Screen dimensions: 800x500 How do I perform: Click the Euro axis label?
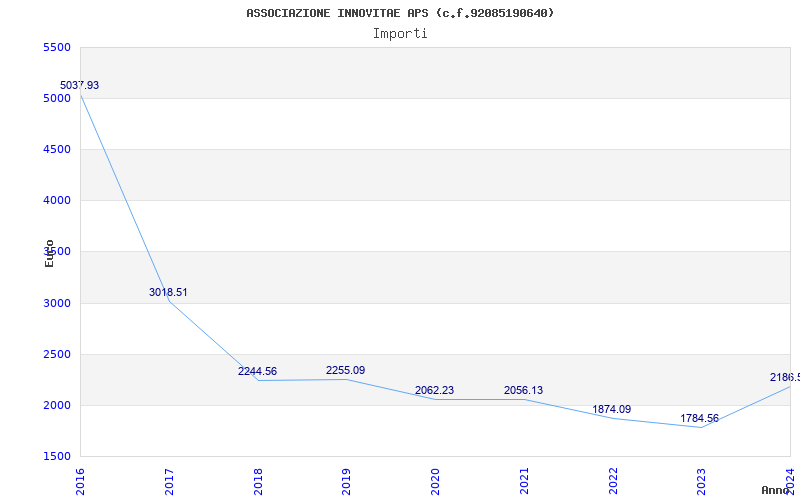tap(49, 254)
